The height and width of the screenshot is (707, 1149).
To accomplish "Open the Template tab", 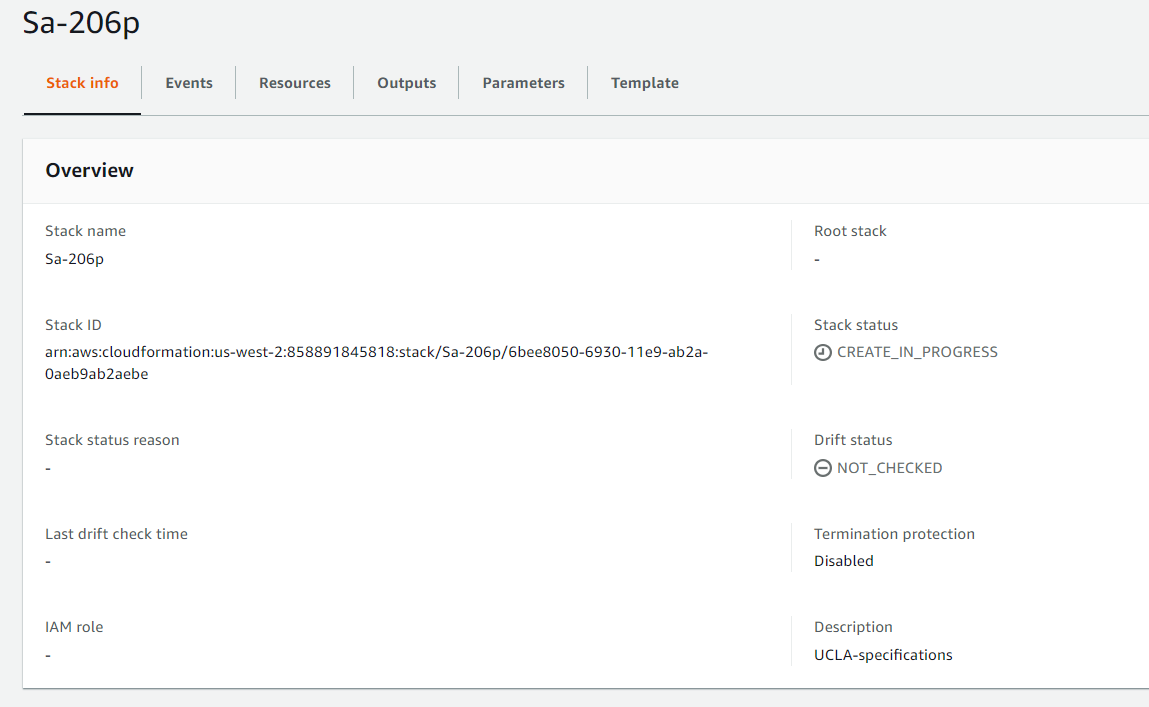I will coord(645,83).
